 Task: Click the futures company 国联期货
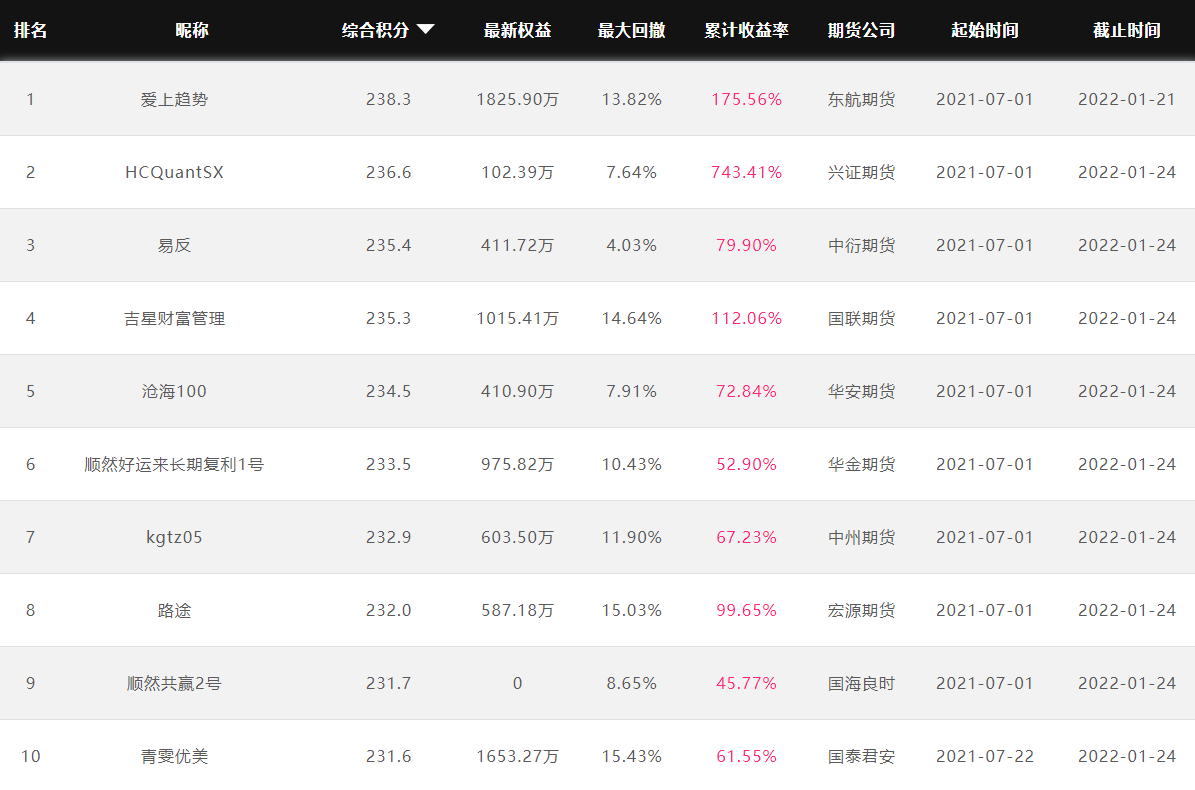pyautogui.click(x=861, y=318)
